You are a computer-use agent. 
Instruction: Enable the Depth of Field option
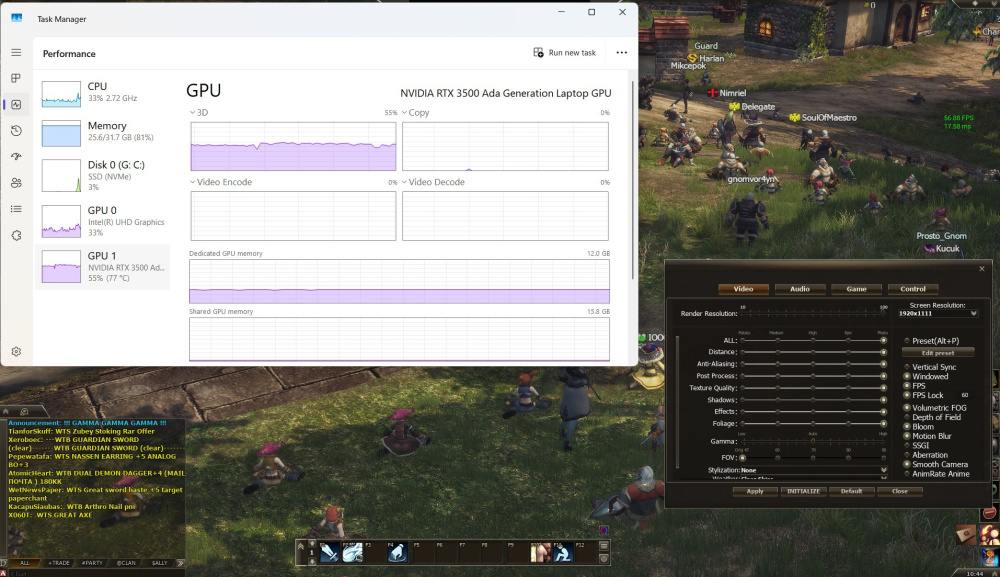907,417
